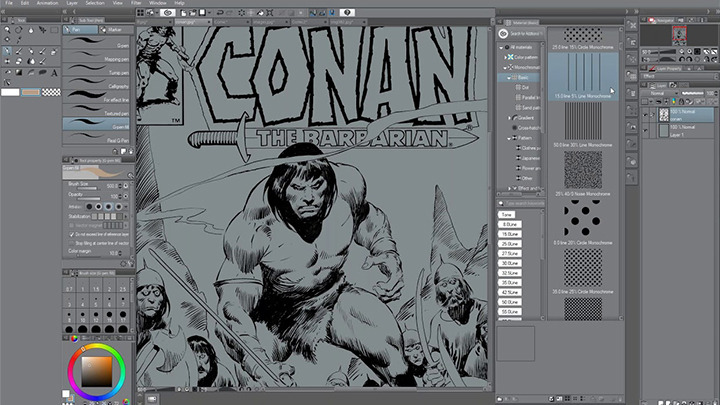Enable 'Stop filling at center line of vector'
Image resolution: width=720 pixels, height=405 pixels.
click(x=69, y=241)
